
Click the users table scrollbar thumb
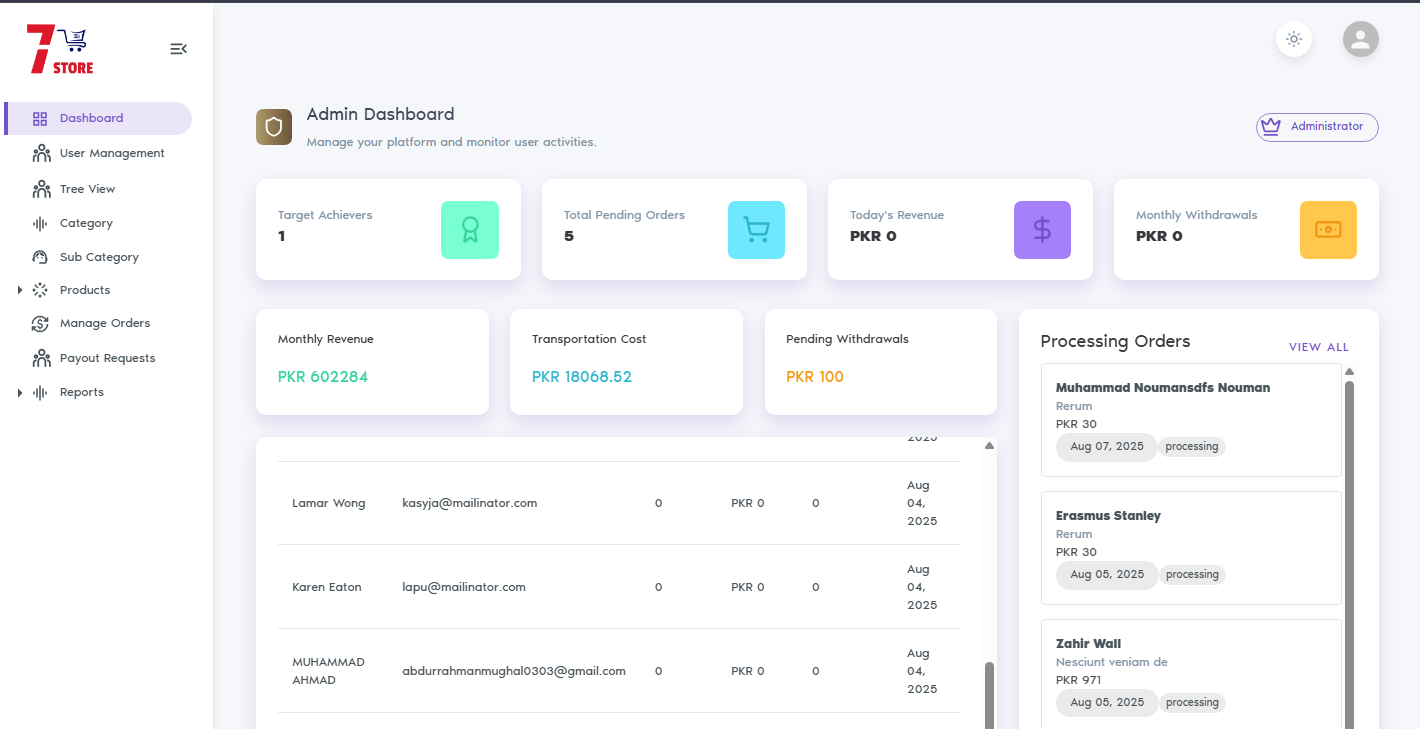pyautogui.click(x=990, y=695)
